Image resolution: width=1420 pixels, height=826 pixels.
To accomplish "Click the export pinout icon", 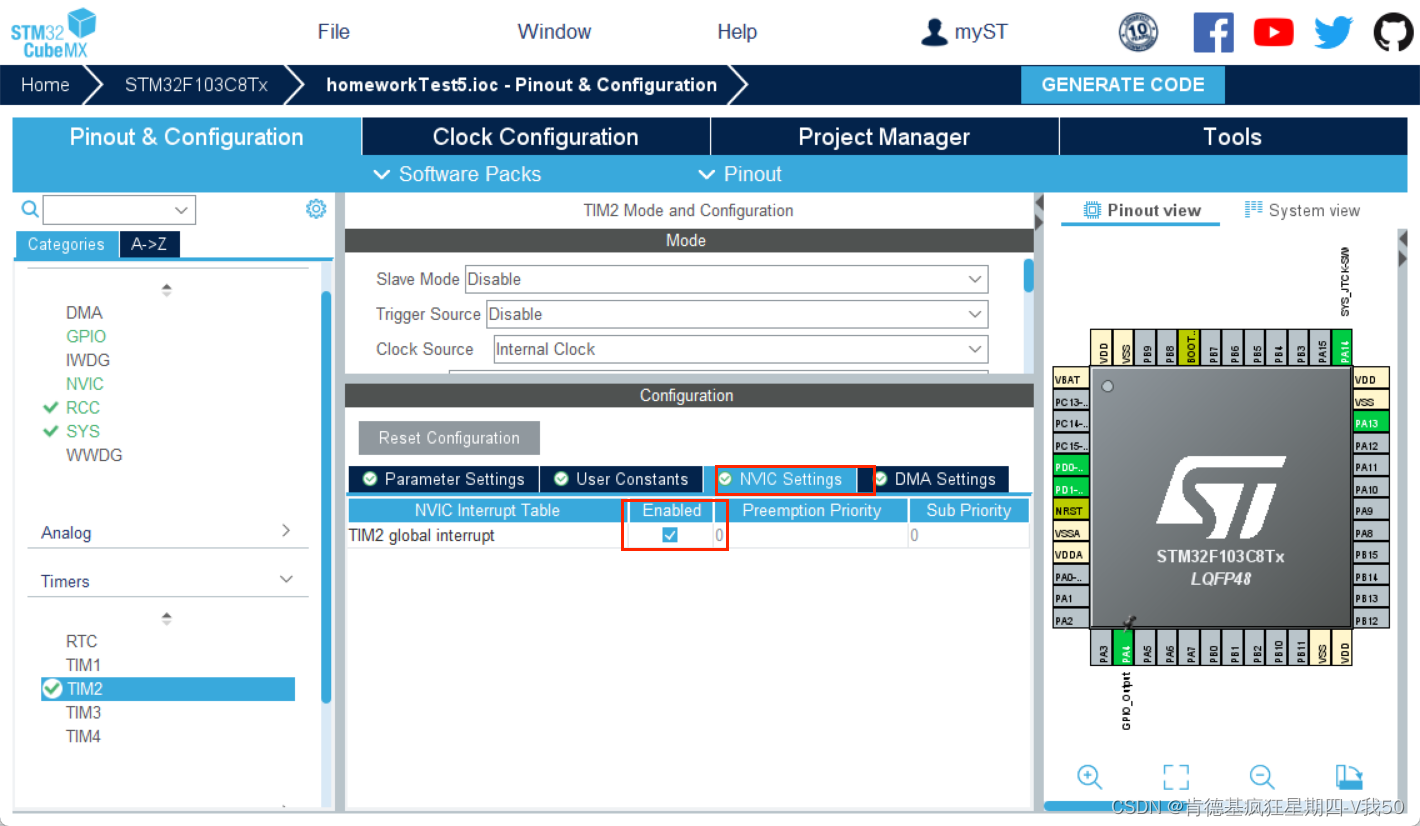I will pos(1349,776).
